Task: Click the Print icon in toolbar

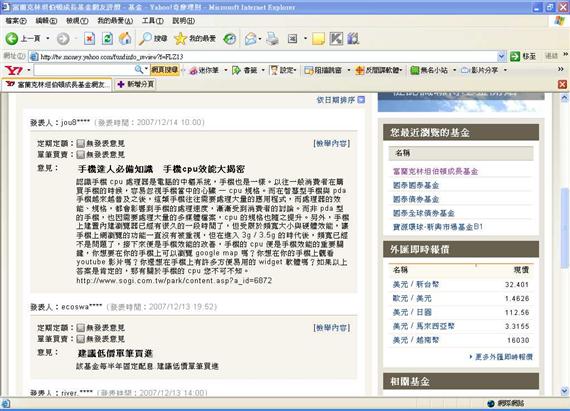Action: click(x=272, y=39)
